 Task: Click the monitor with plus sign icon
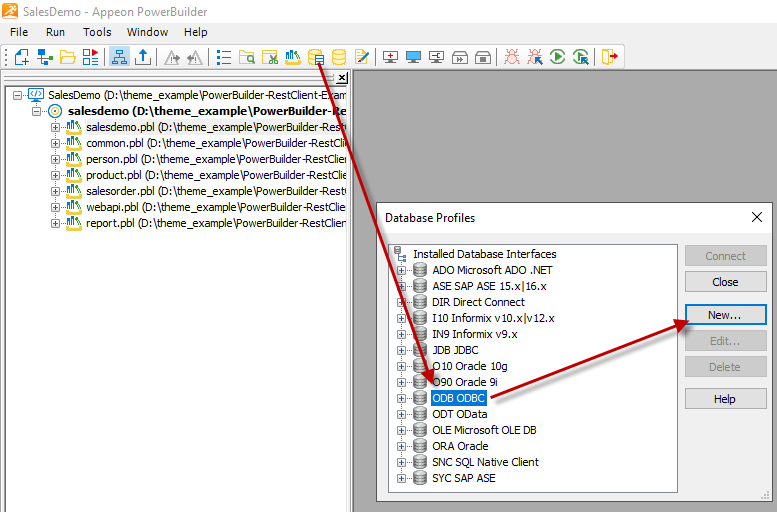[390, 57]
